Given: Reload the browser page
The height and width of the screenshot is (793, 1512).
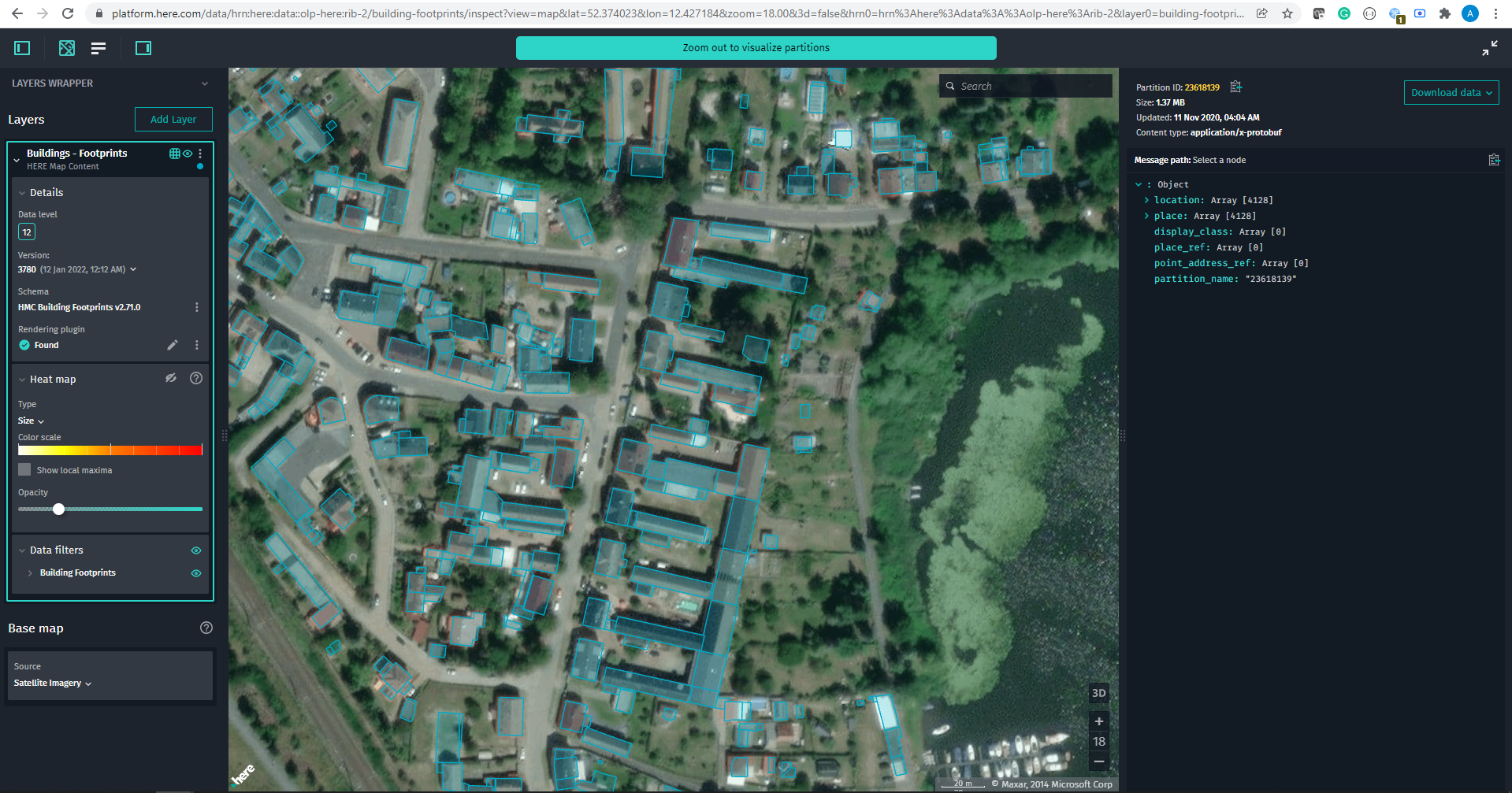Looking at the screenshot, I should (68, 13).
